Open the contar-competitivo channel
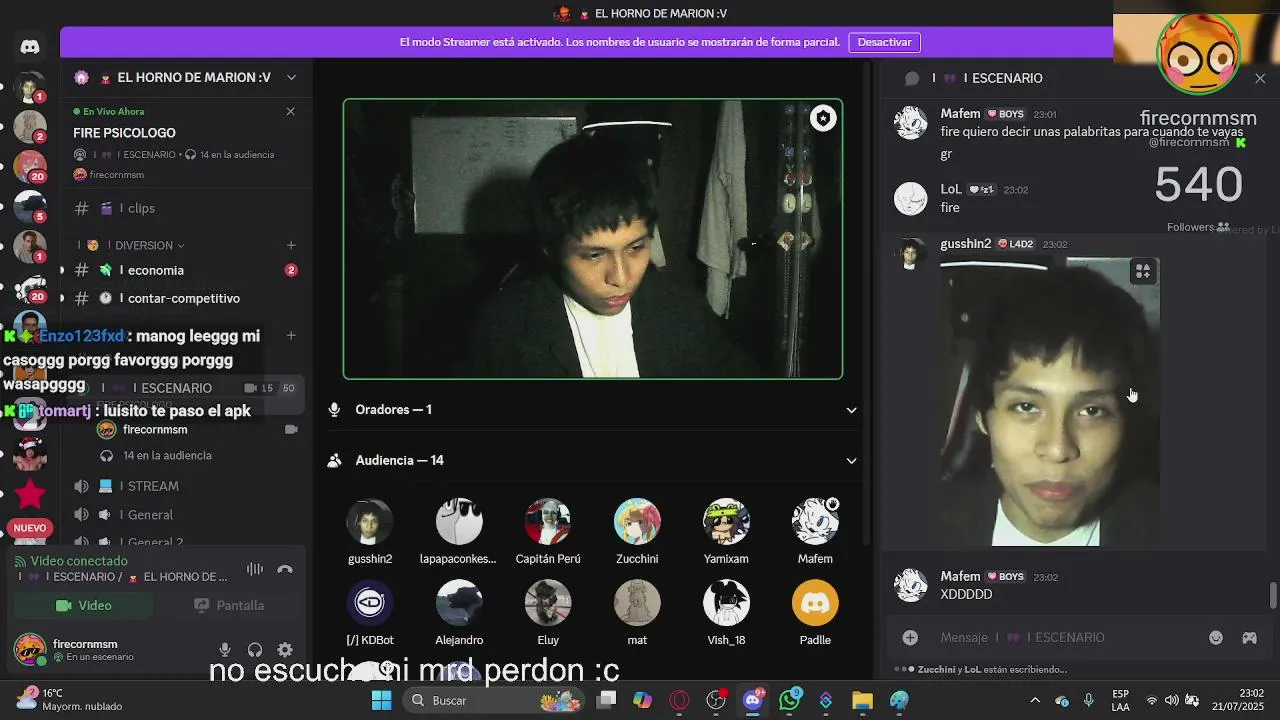1280x720 pixels. coord(180,298)
